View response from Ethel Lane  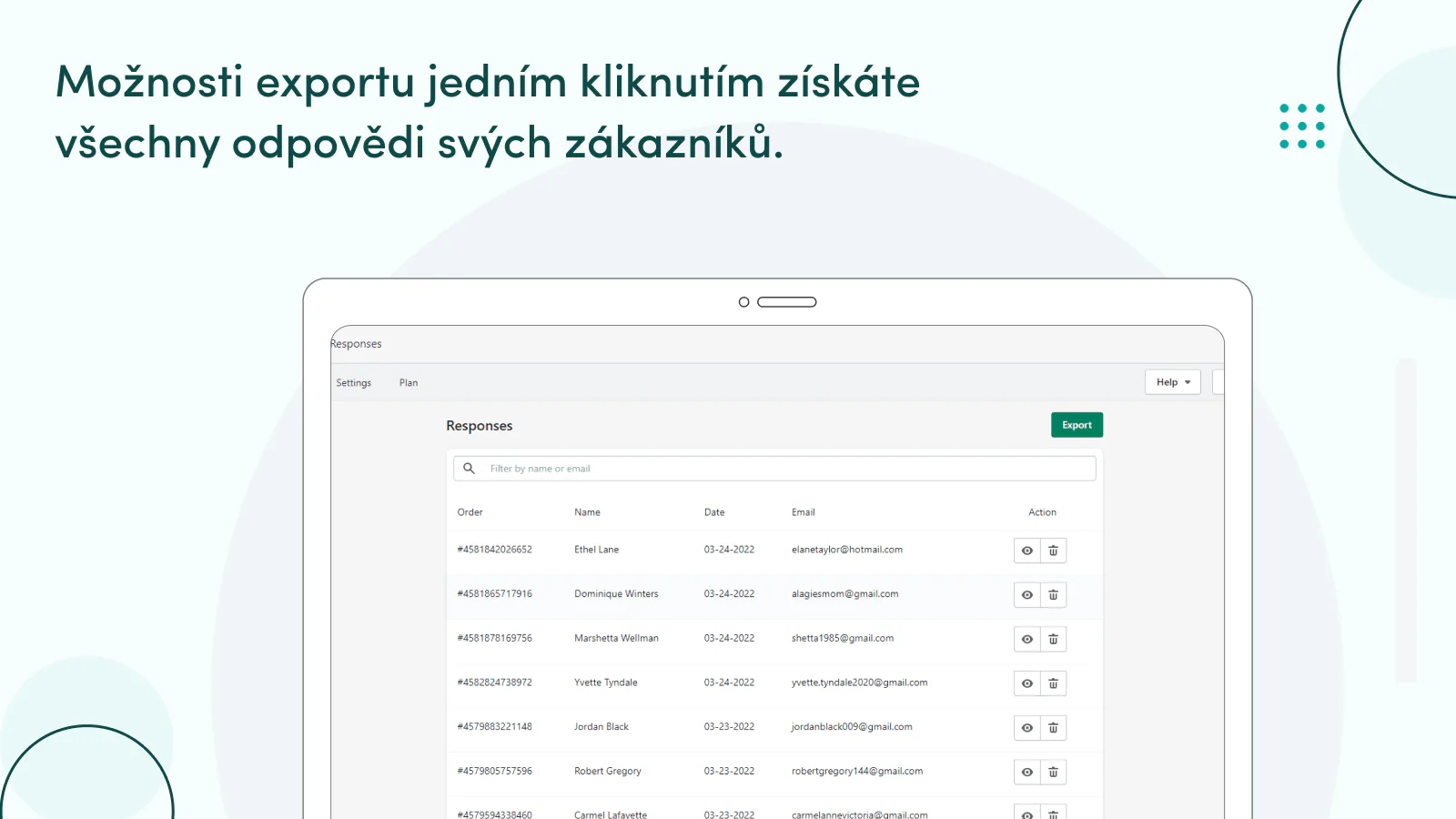tap(1027, 551)
